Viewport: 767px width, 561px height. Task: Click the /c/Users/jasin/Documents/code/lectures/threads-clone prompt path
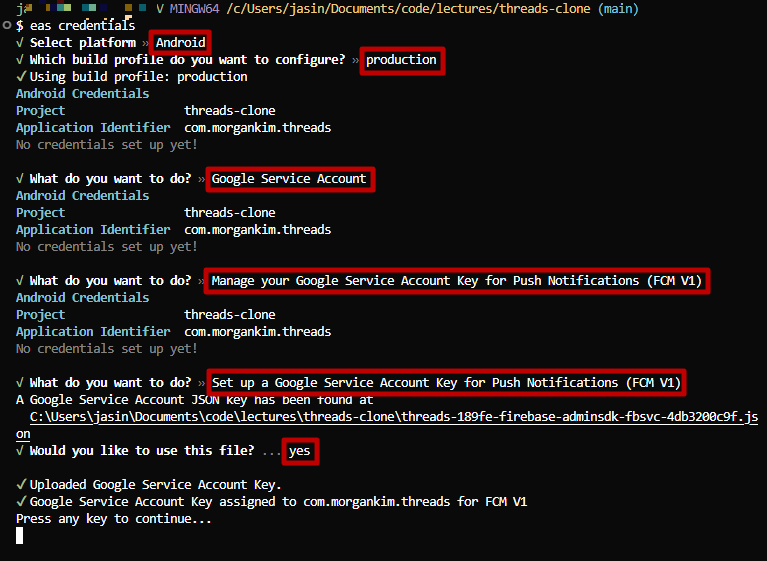[x=408, y=9]
